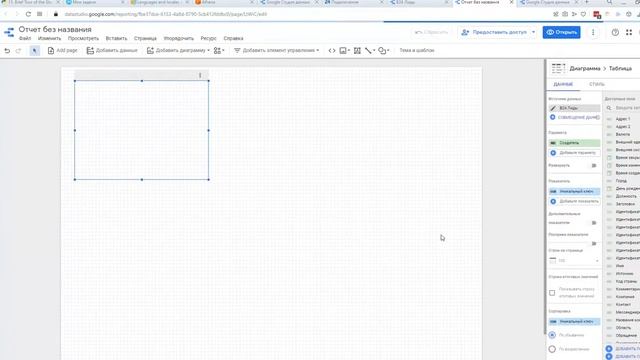Open the Ресурс menu
This screenshot has height=360, width=640.
tap(209, 38)
